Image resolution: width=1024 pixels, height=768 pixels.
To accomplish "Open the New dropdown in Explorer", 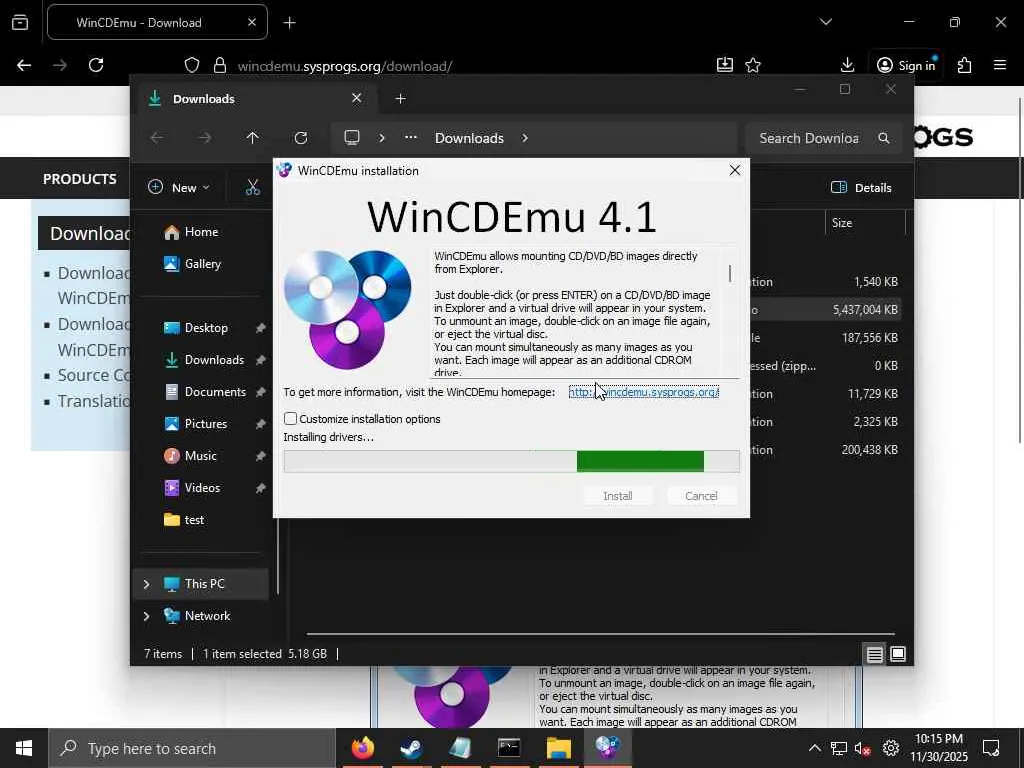I will coord(179,187).
